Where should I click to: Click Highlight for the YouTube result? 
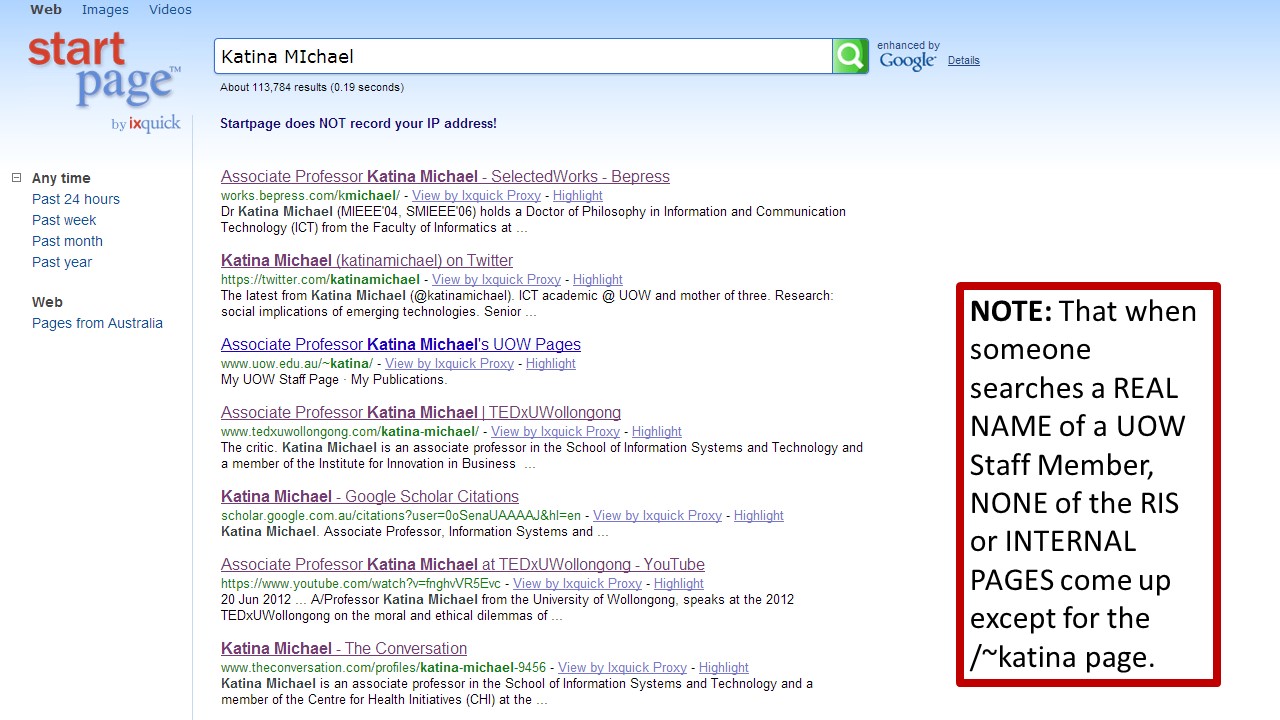pyautogui.click(x=679, y=584)
